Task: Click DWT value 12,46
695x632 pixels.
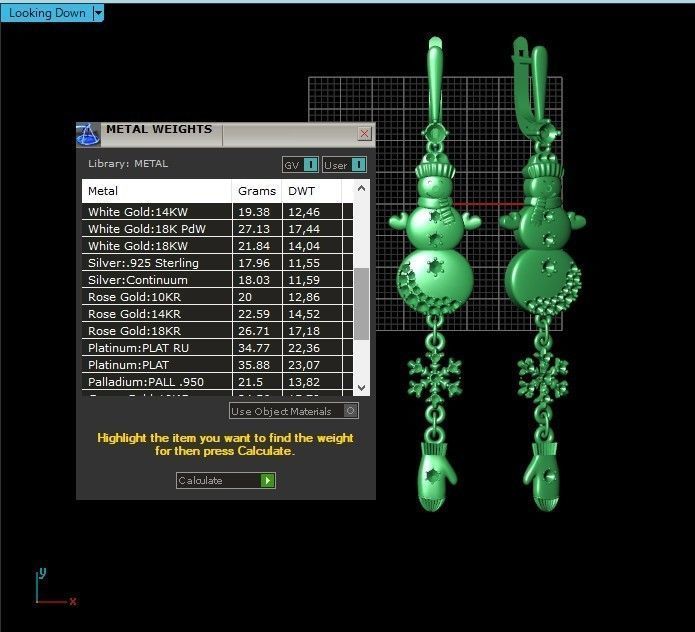Action: (304, 212)
